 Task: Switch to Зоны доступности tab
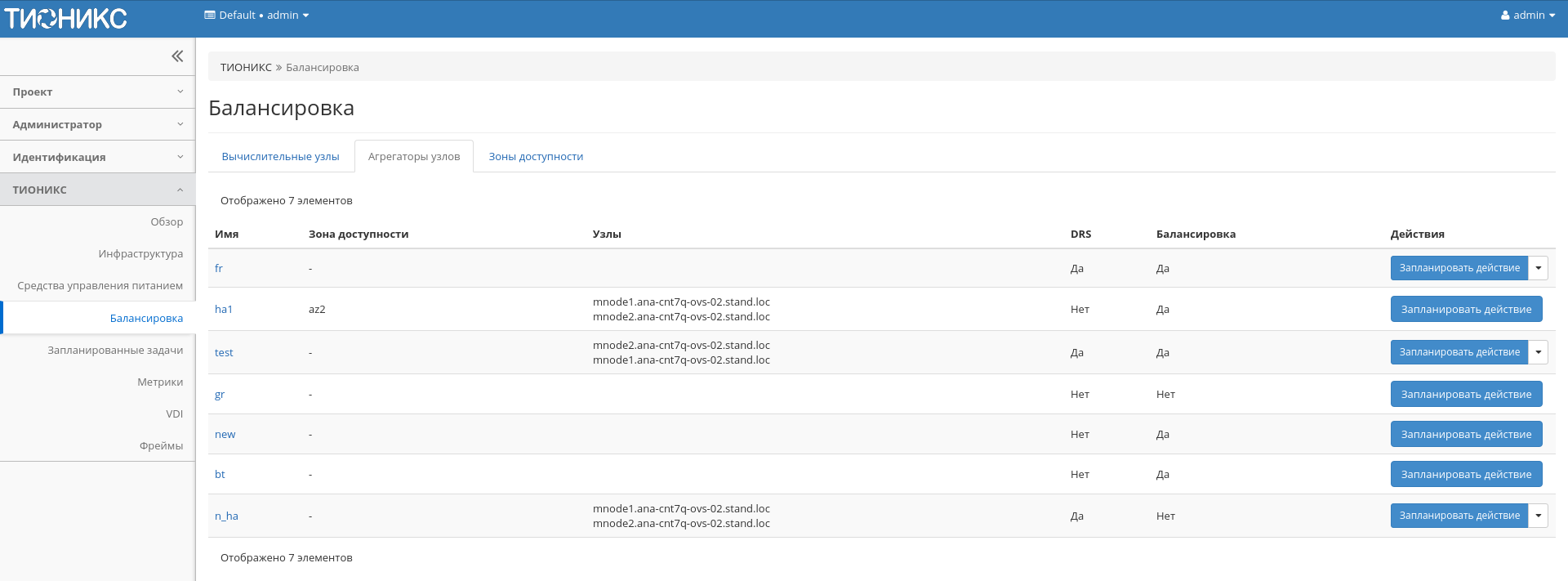536,157
